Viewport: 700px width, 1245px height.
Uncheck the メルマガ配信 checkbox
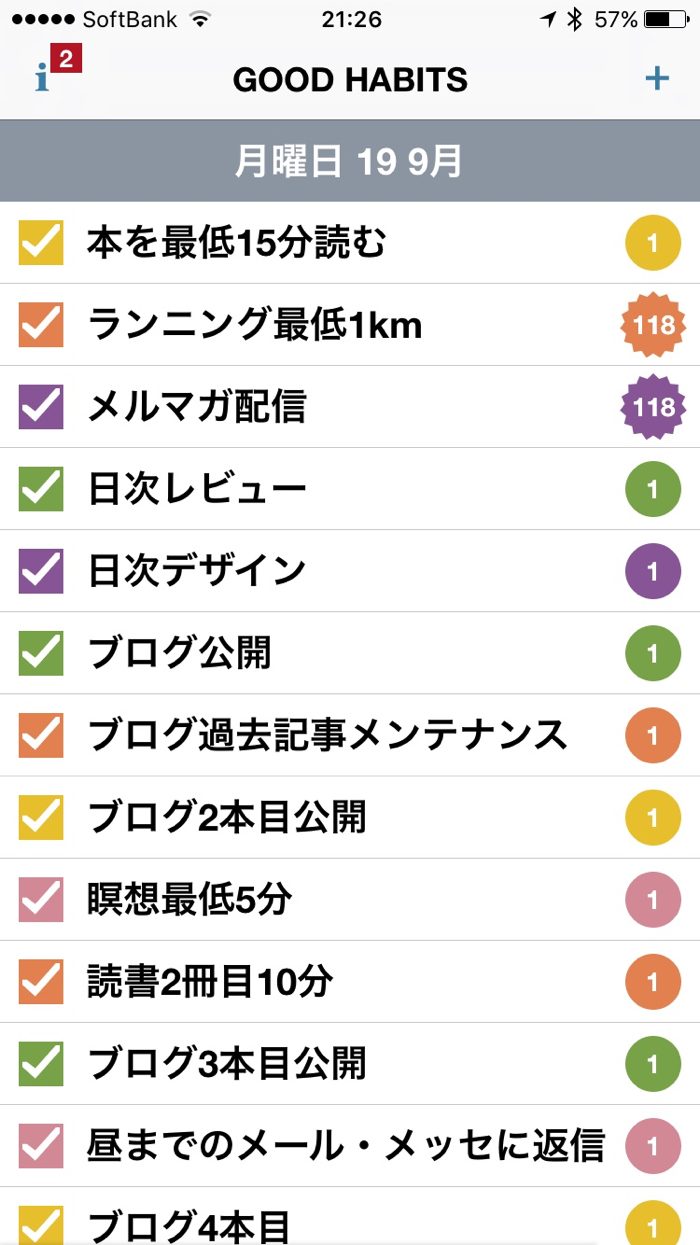pyautogui.click(x=41, y=407)
